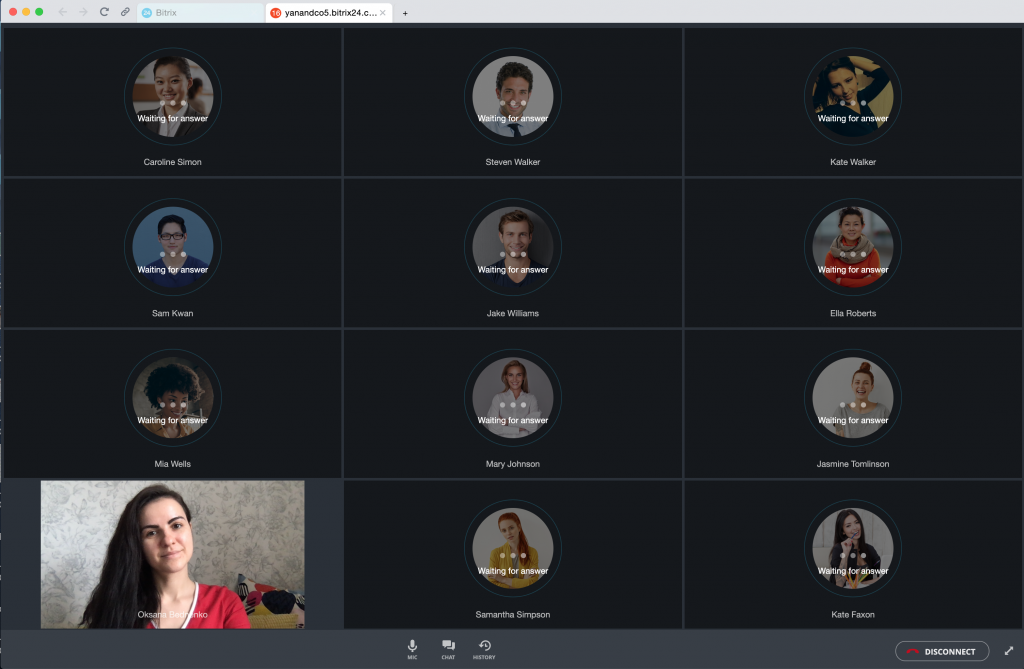The image size is (1024, 669).
Task: Click Ella Roberts' profile picture
Action: 853,248
